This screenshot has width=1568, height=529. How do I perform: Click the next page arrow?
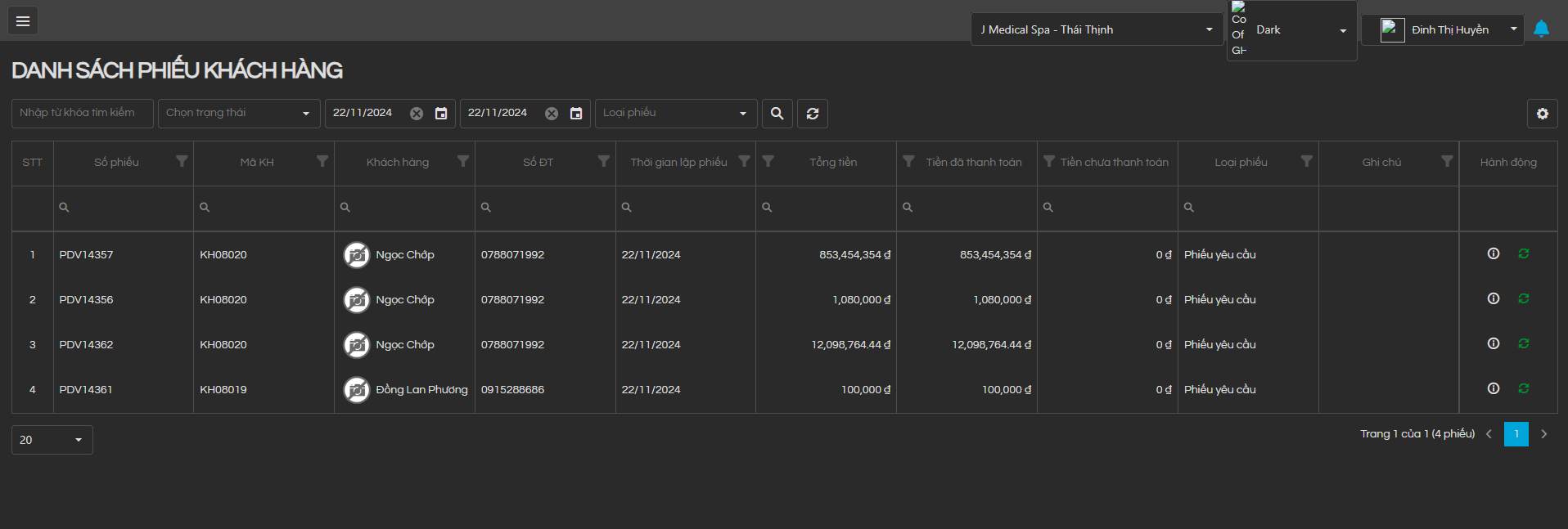pos(1543,434)
